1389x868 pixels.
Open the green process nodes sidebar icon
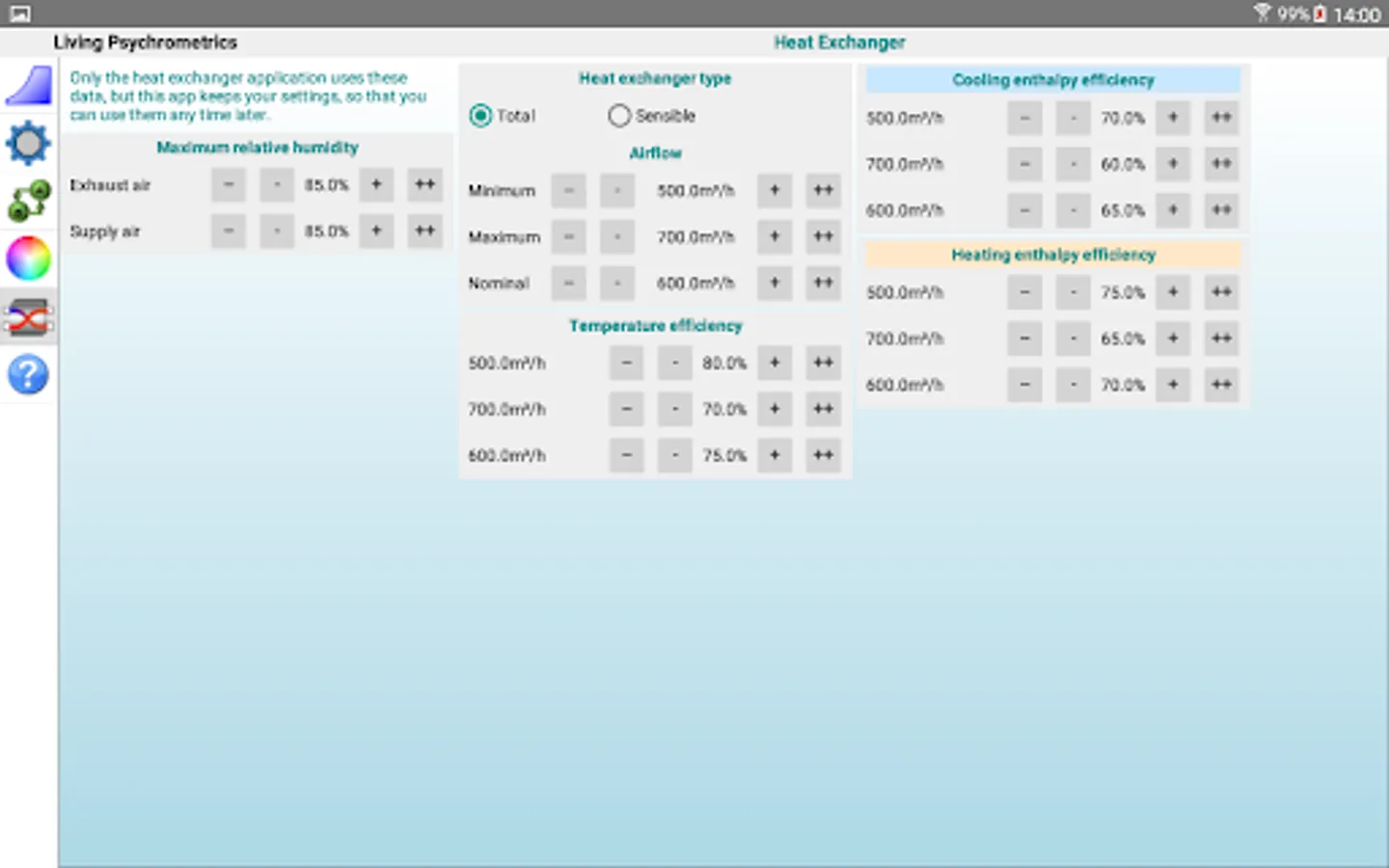[x=29, y=201]
